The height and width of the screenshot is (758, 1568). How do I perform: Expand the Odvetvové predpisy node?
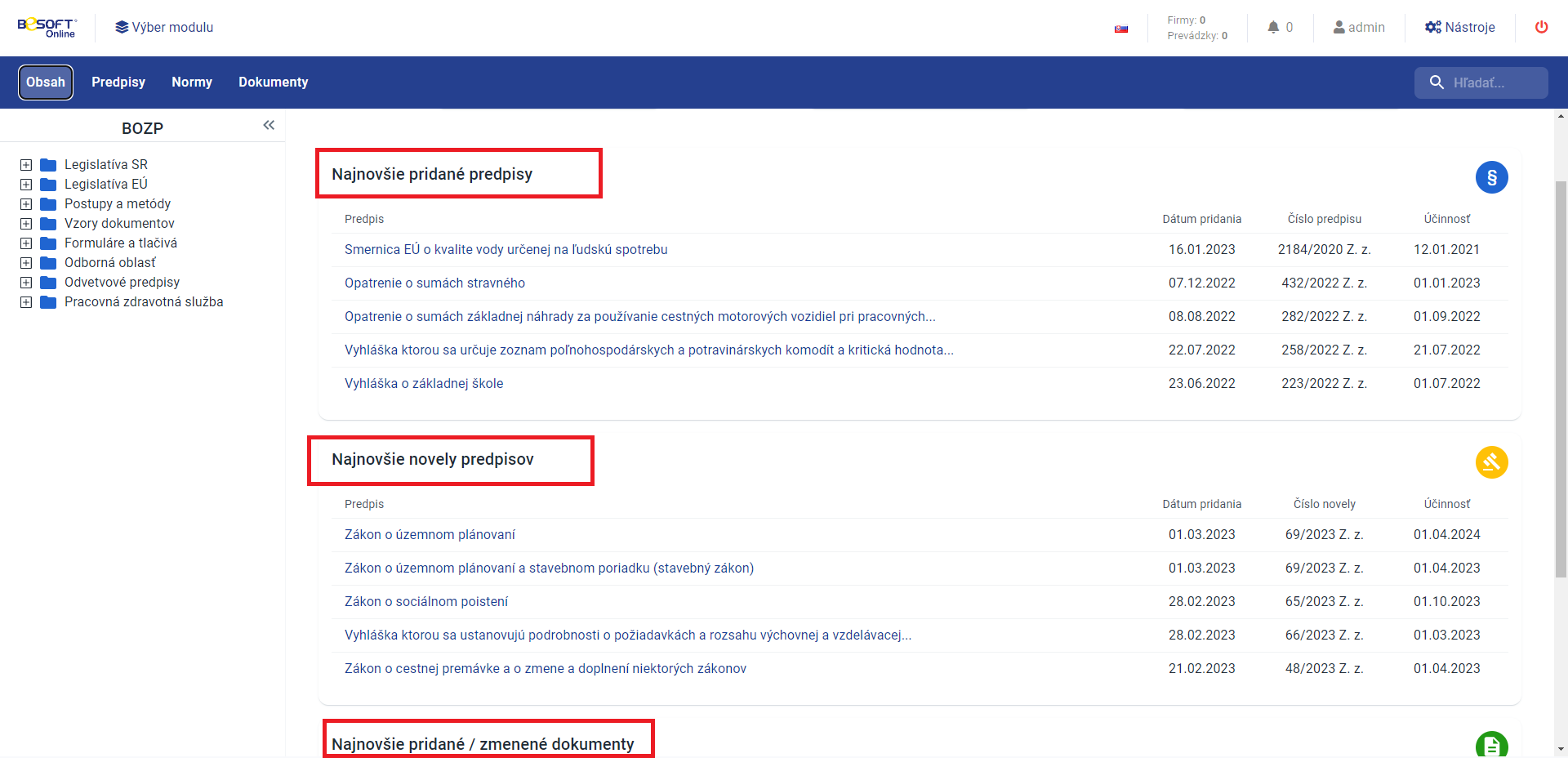pos(26,283)
